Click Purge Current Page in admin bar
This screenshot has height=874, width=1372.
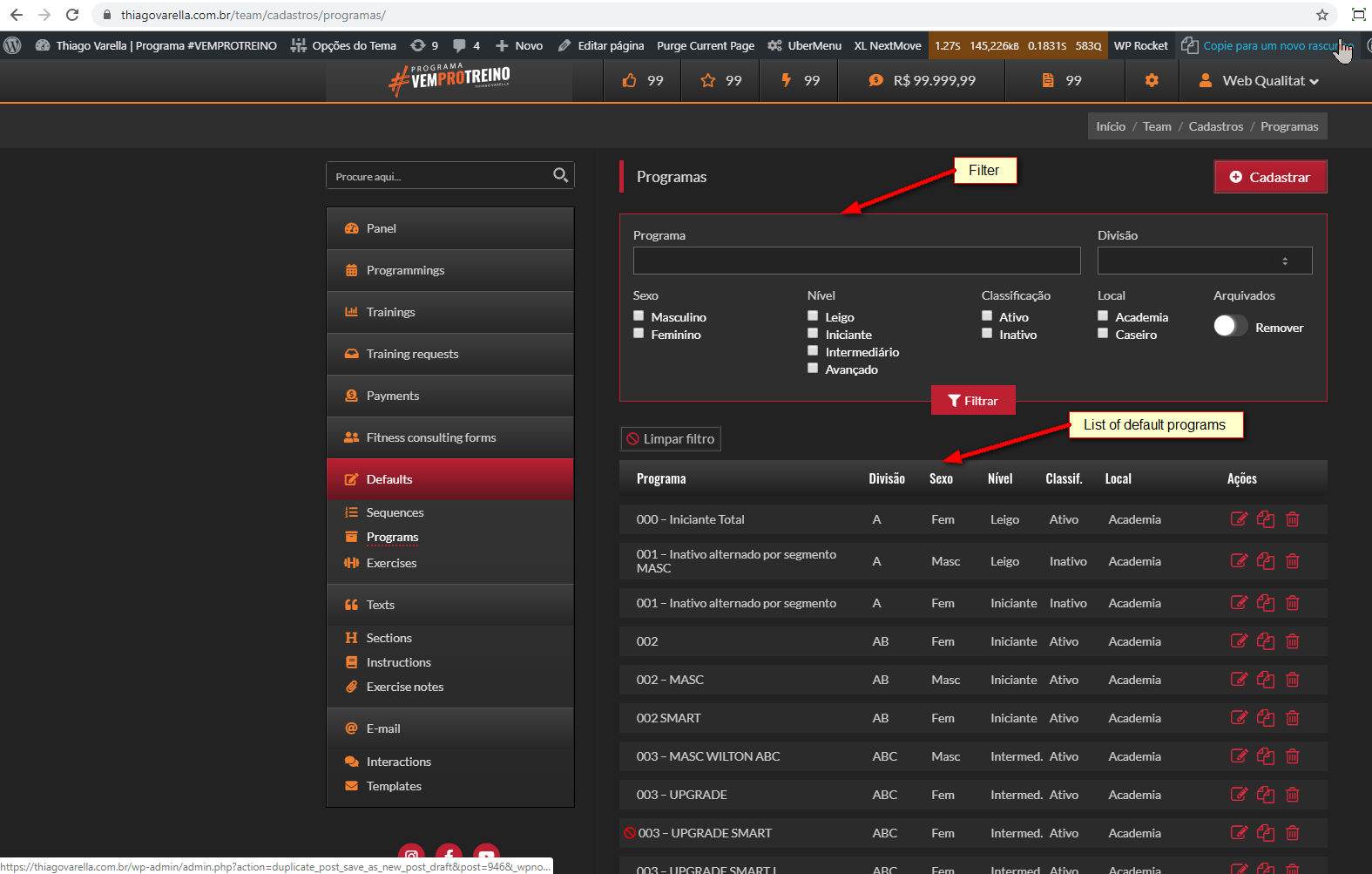point(706,45)
